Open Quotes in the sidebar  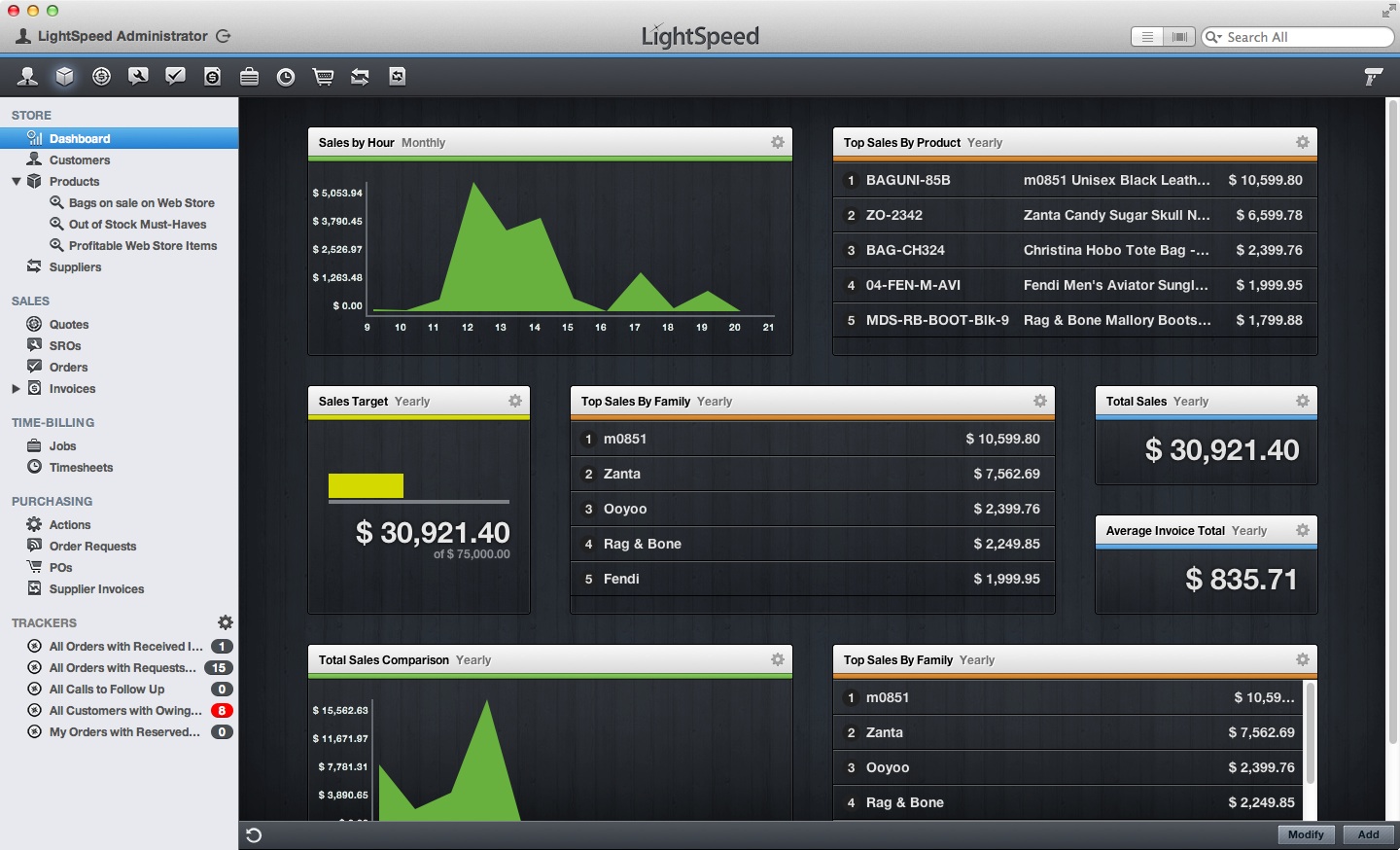click(119, 324)
